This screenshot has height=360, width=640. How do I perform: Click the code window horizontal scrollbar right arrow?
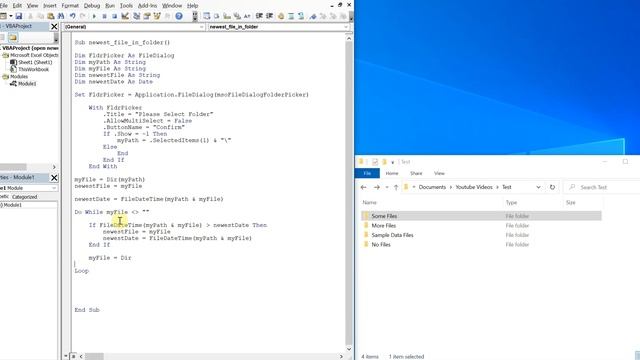point(342,356)
